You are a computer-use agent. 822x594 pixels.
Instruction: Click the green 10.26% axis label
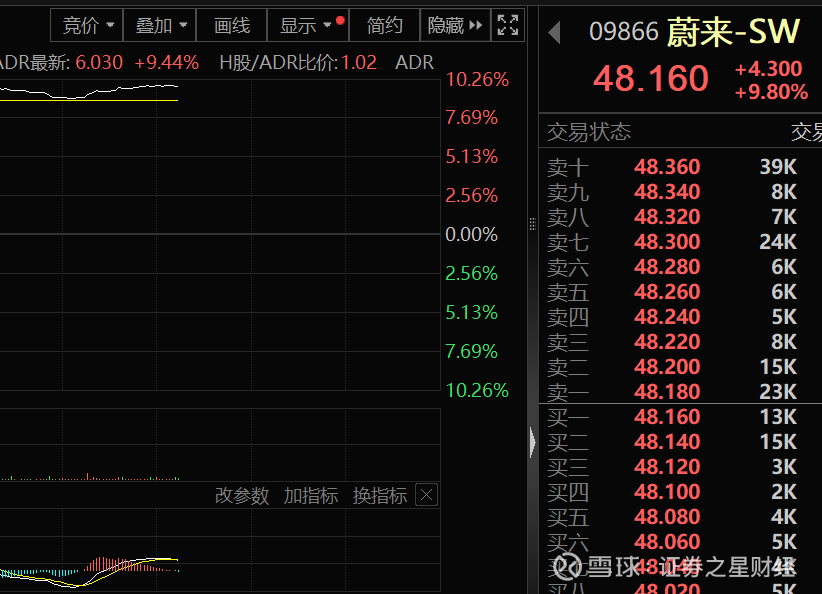(x=477, y=391)
